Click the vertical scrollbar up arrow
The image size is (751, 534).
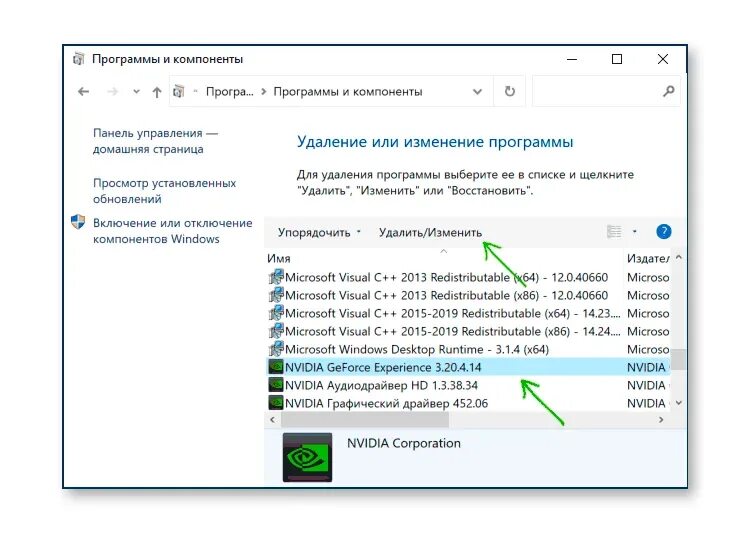coord(679,257)
